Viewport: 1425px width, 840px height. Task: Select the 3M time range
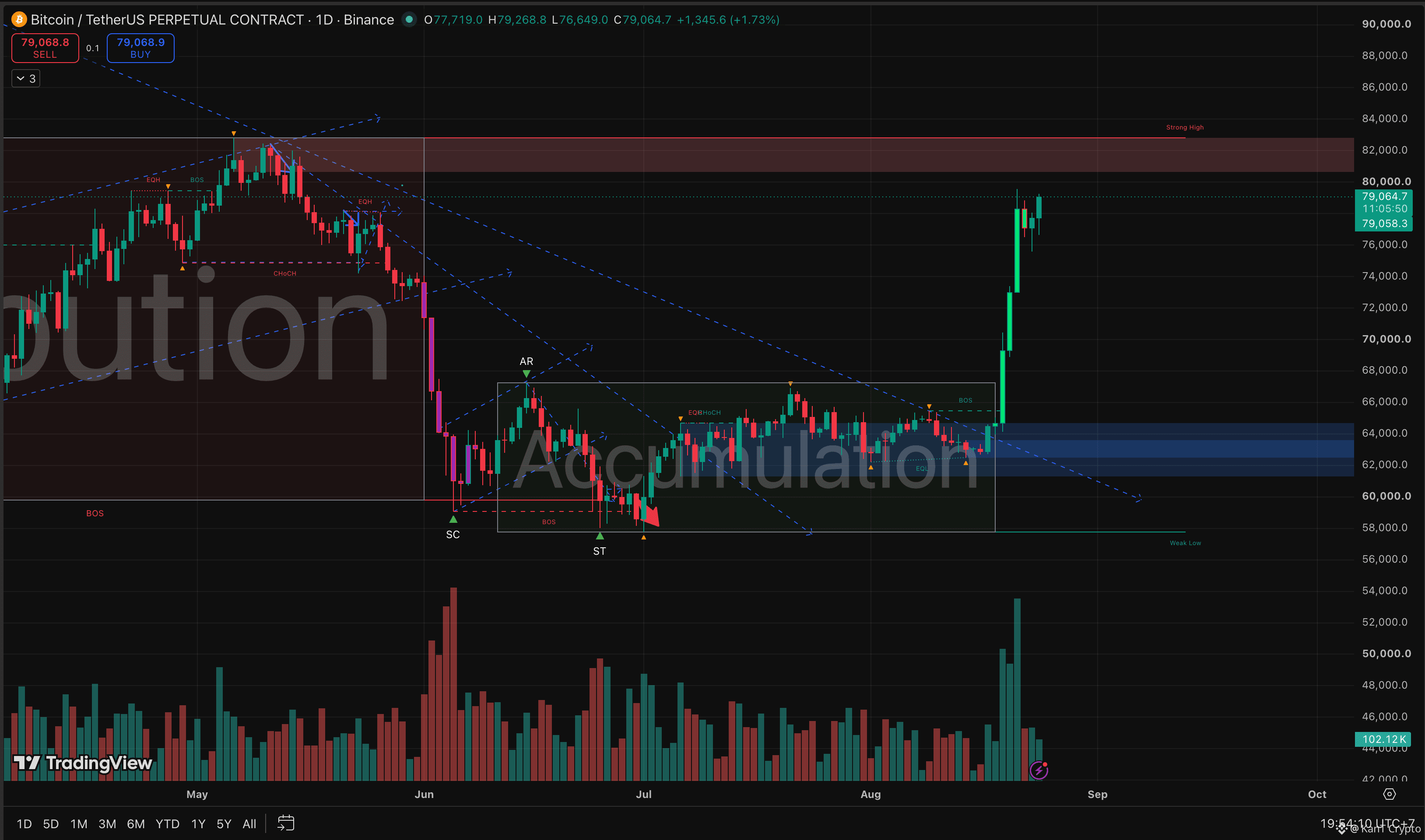click(x=108, y=823)
